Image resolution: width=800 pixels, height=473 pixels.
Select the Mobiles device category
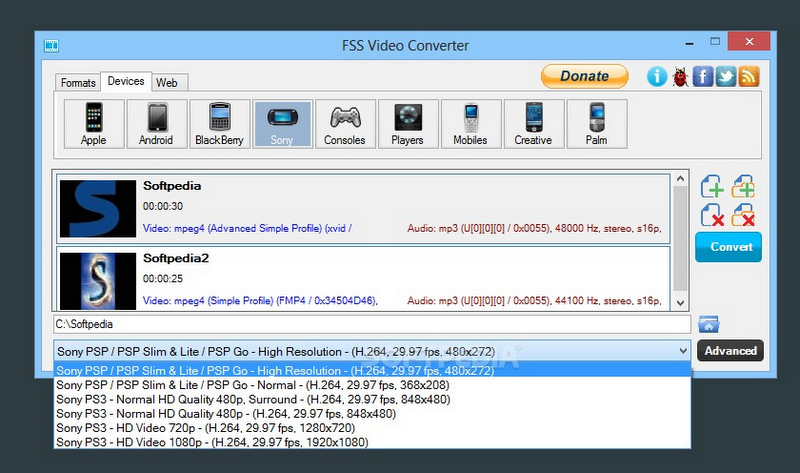(x=470, y=124)
